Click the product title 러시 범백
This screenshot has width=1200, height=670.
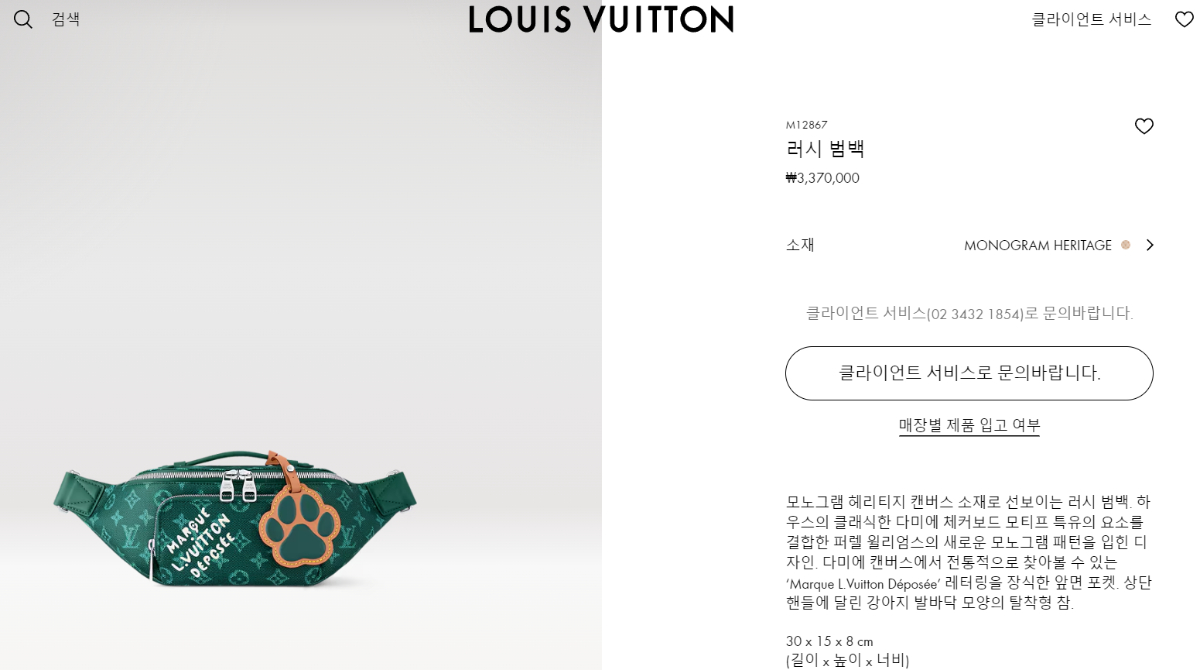coord(825,149)
